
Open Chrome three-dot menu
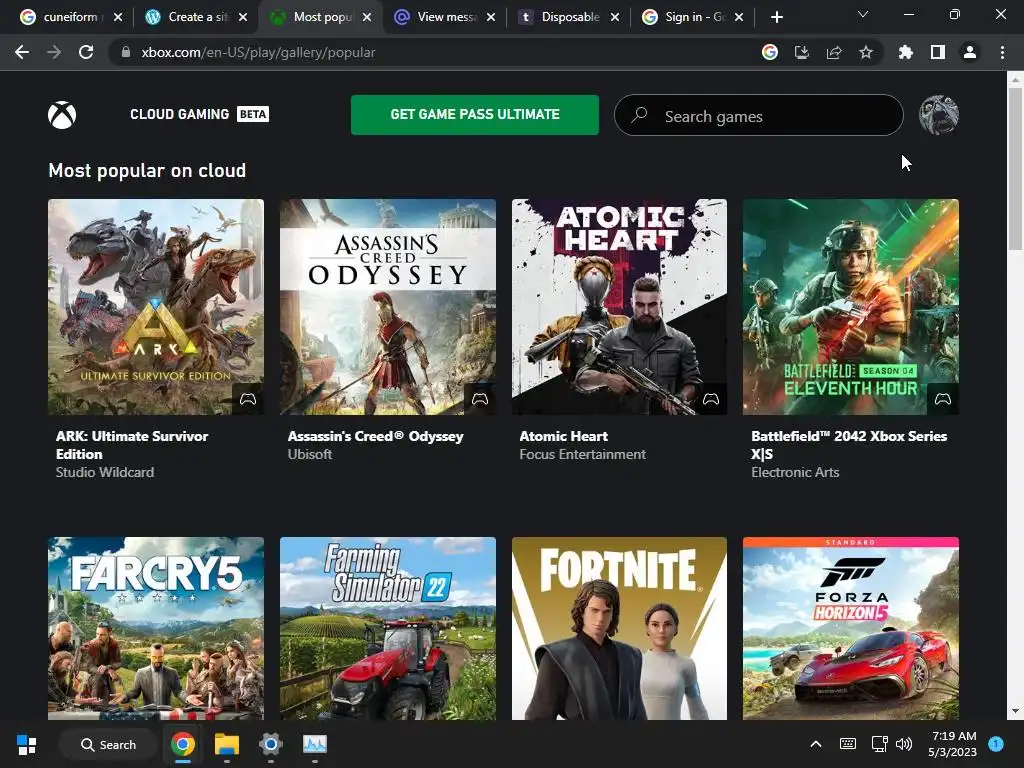point(1002,52)
